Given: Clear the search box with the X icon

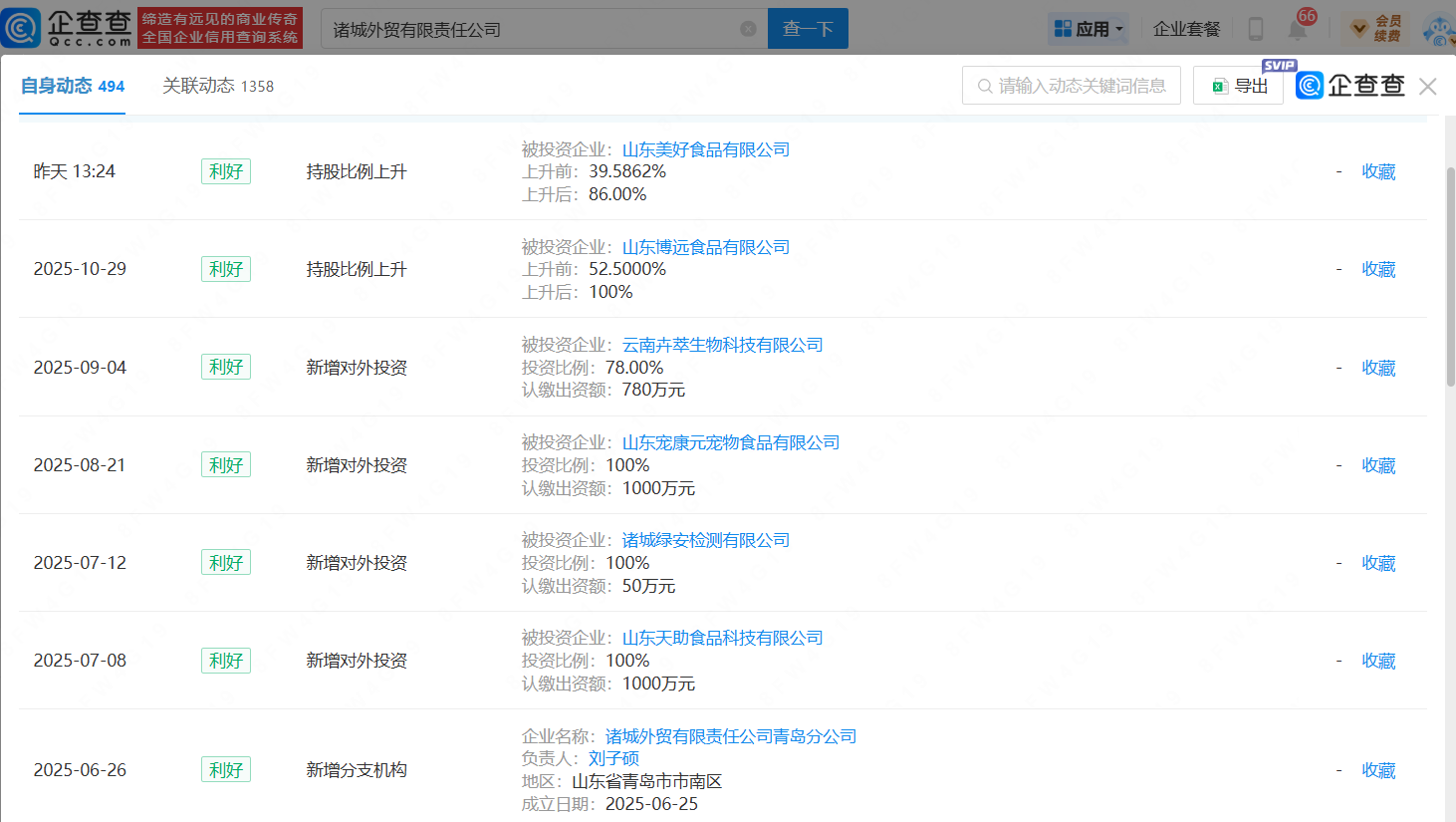Looking at the screenshot, I should [x=748, y=29].
